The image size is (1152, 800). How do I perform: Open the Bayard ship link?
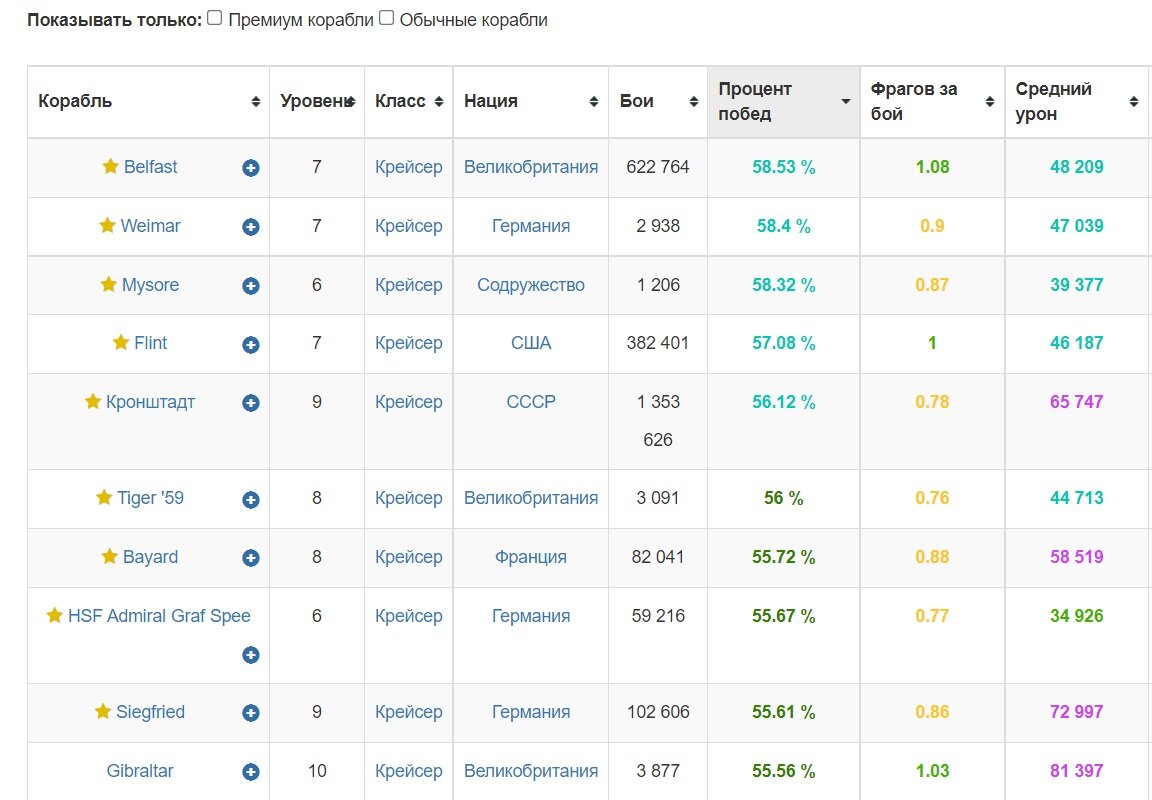pos(150,557)
